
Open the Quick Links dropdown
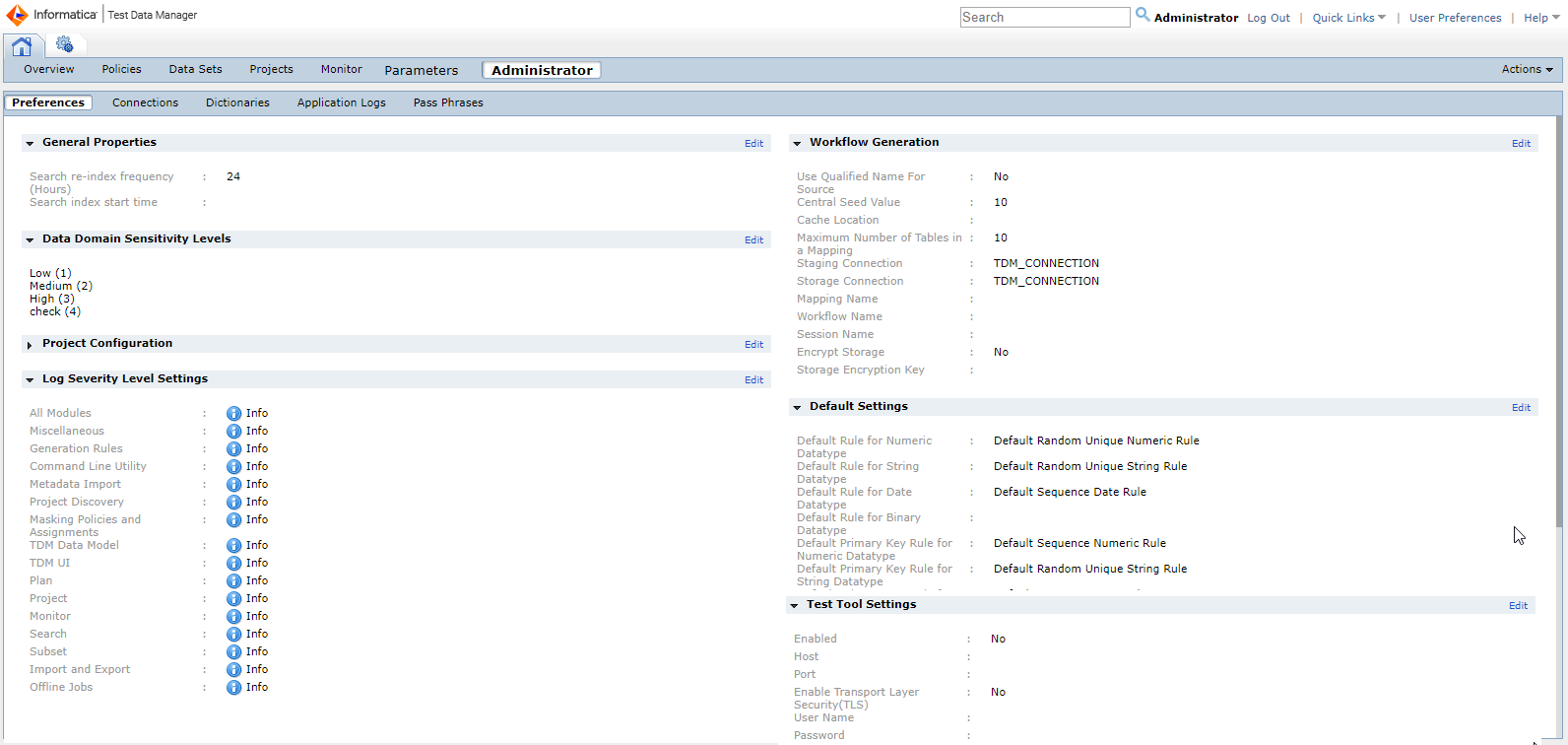(1348, 18)
